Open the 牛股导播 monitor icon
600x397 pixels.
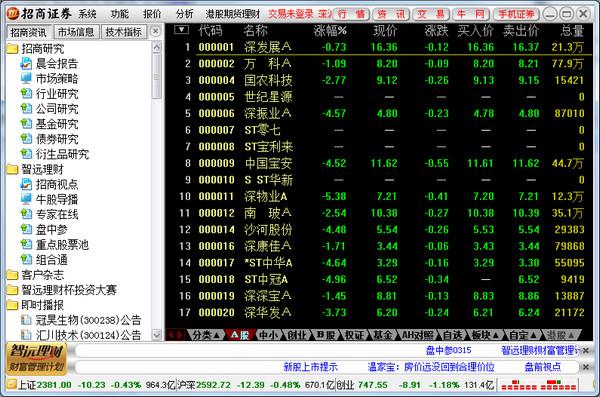click(26, 199)
